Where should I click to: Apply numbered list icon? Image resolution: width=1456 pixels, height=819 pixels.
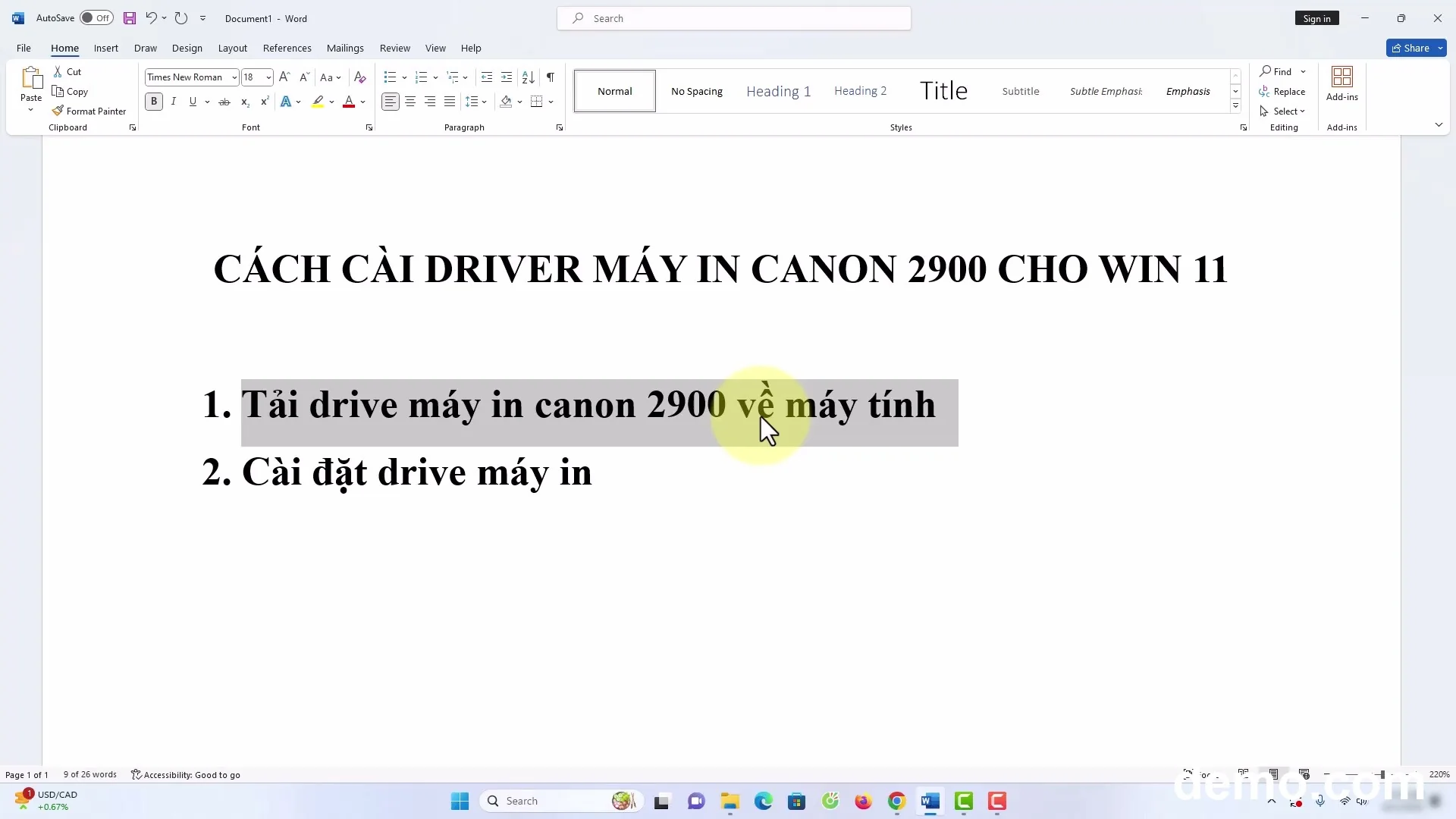pyautogui.click(x=422, y=77)
